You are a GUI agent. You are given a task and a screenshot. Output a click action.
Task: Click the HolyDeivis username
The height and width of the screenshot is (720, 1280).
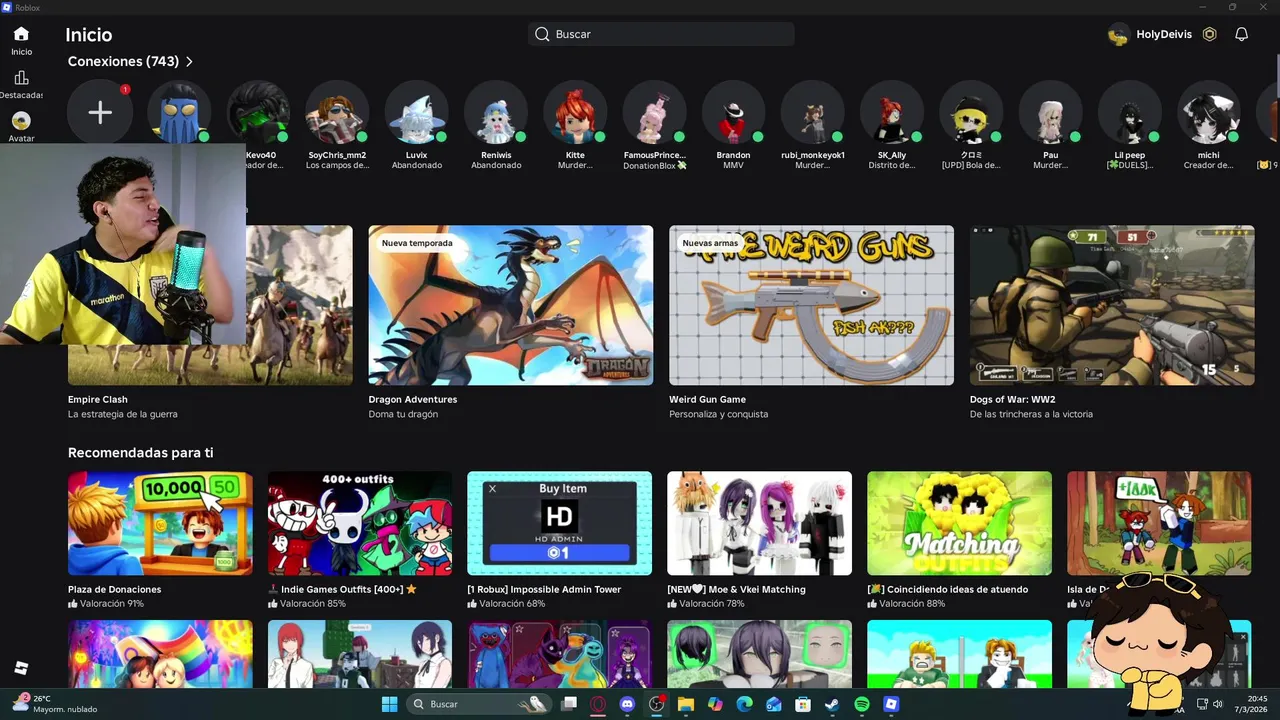1164,34
